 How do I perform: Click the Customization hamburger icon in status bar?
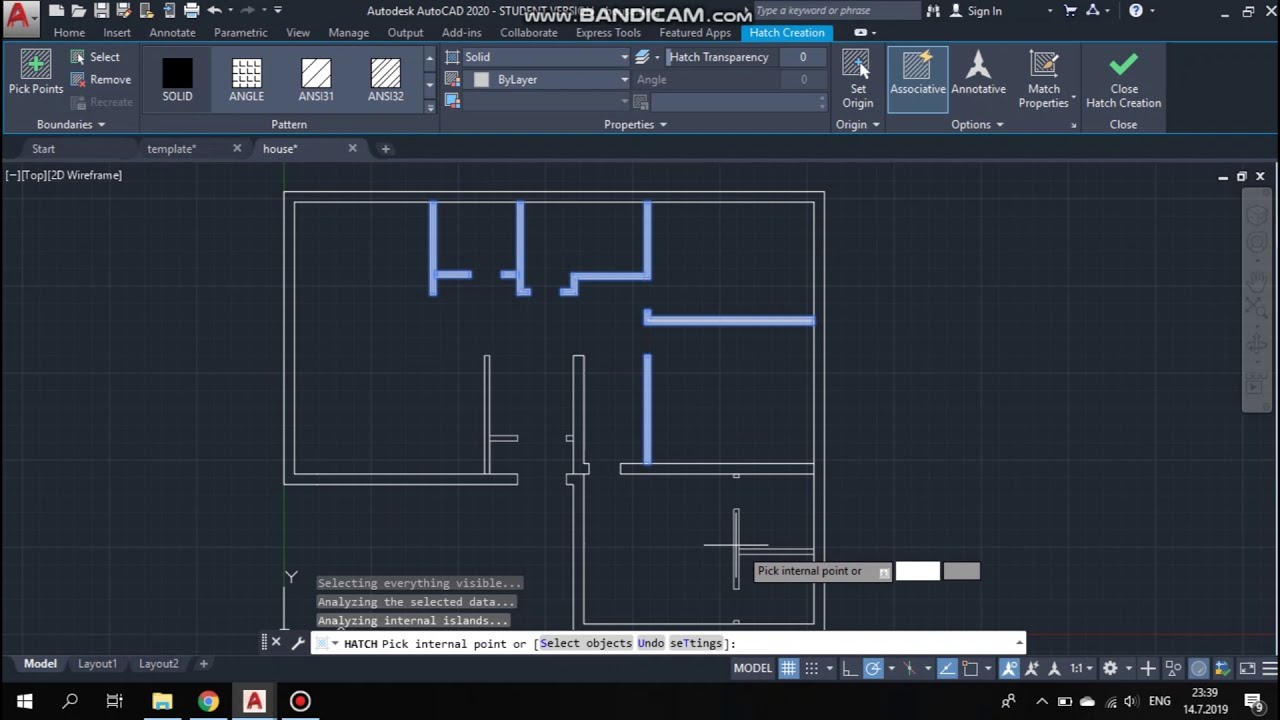pos(1269,668)
